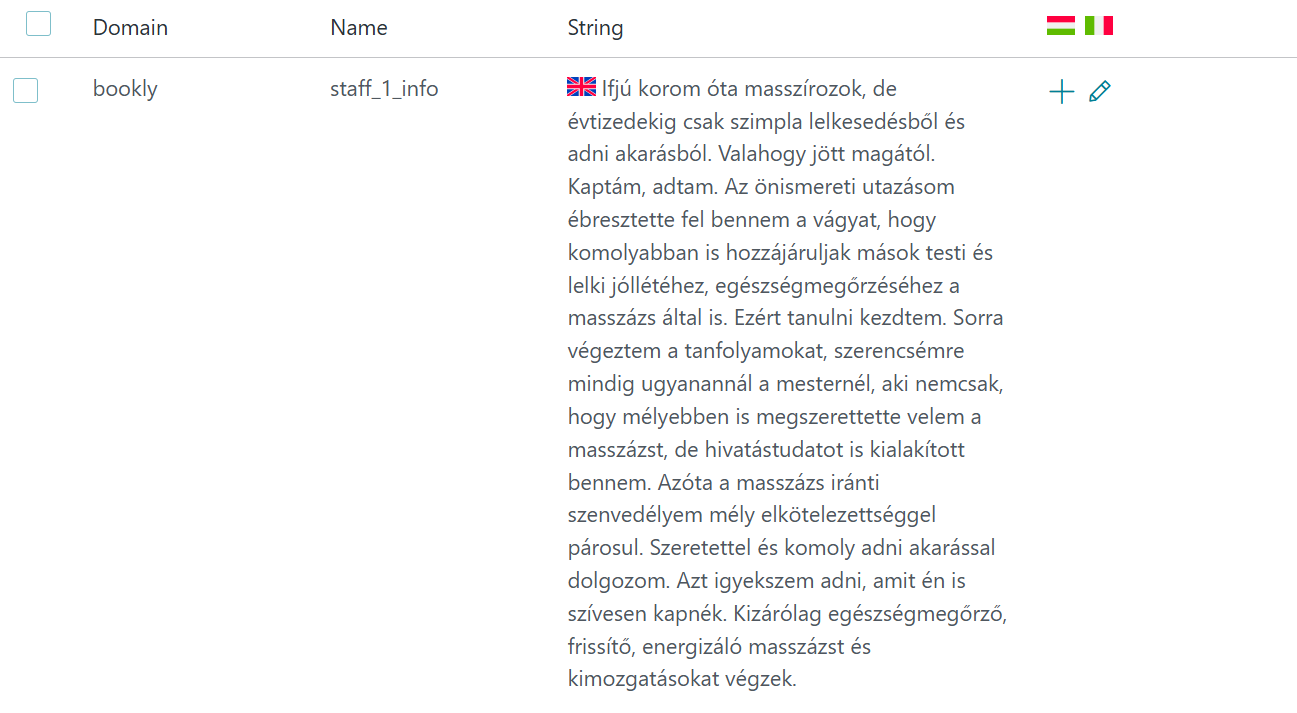
Task: Click the Hungarian flag column header
Action: pyautogui.click(x=1061, y=26)
